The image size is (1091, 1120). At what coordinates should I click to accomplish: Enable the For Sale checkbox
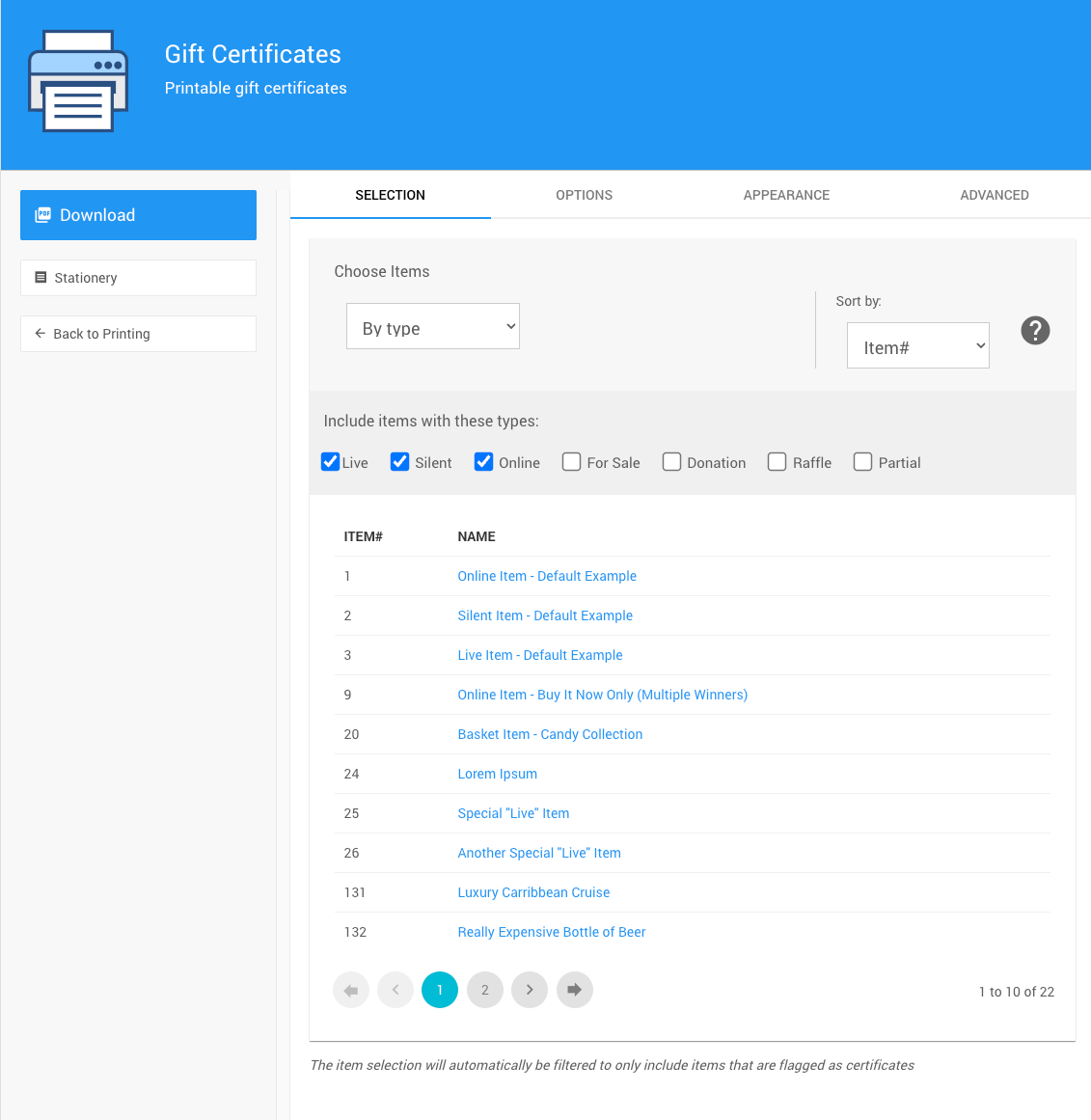pos(572,462)
